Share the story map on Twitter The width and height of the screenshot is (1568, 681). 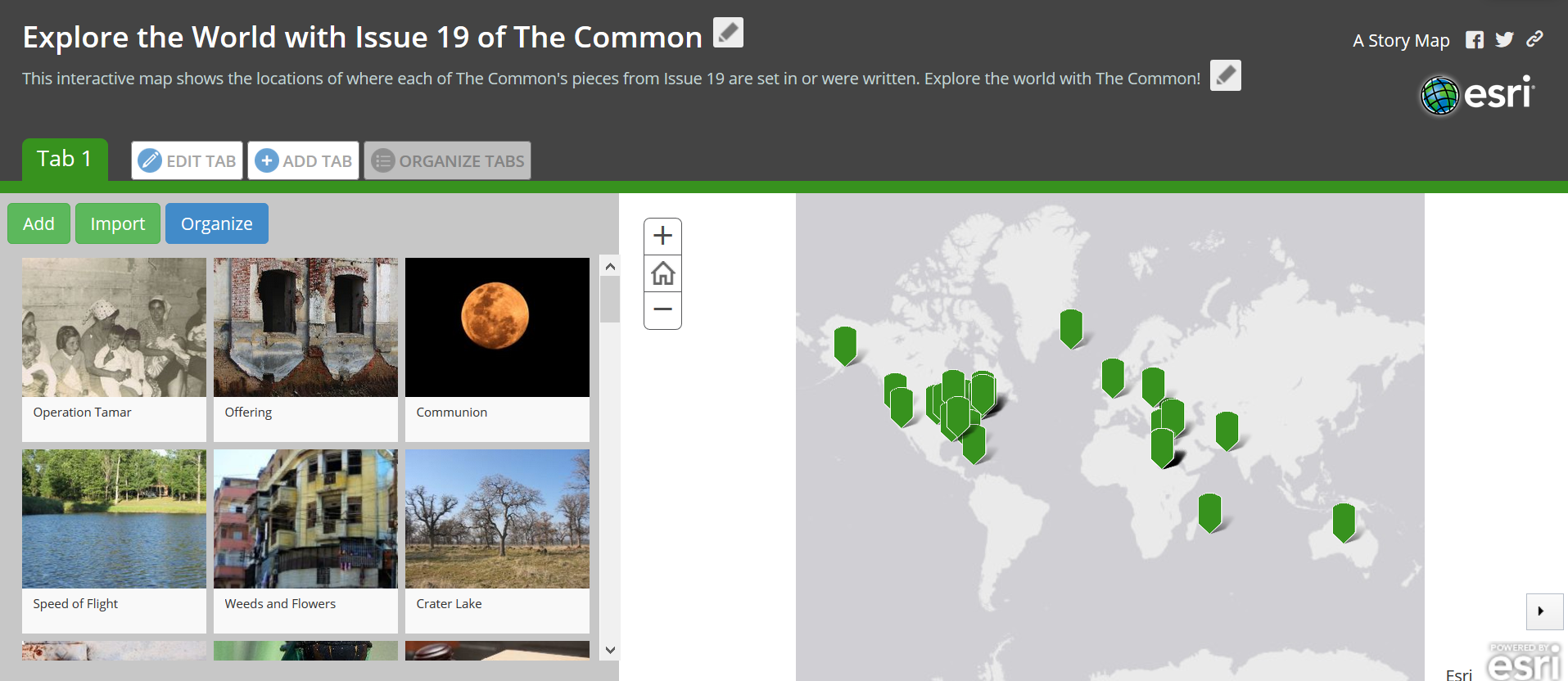pyautogui.click(x=1504, y=40)
